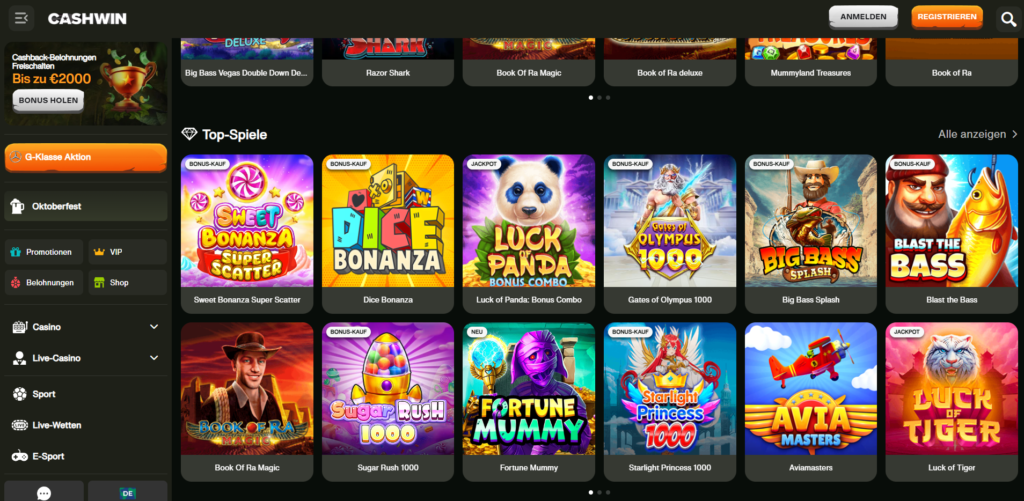Open the DE language selector
This screenshot has height=501, width=1024.
[127, 493]
